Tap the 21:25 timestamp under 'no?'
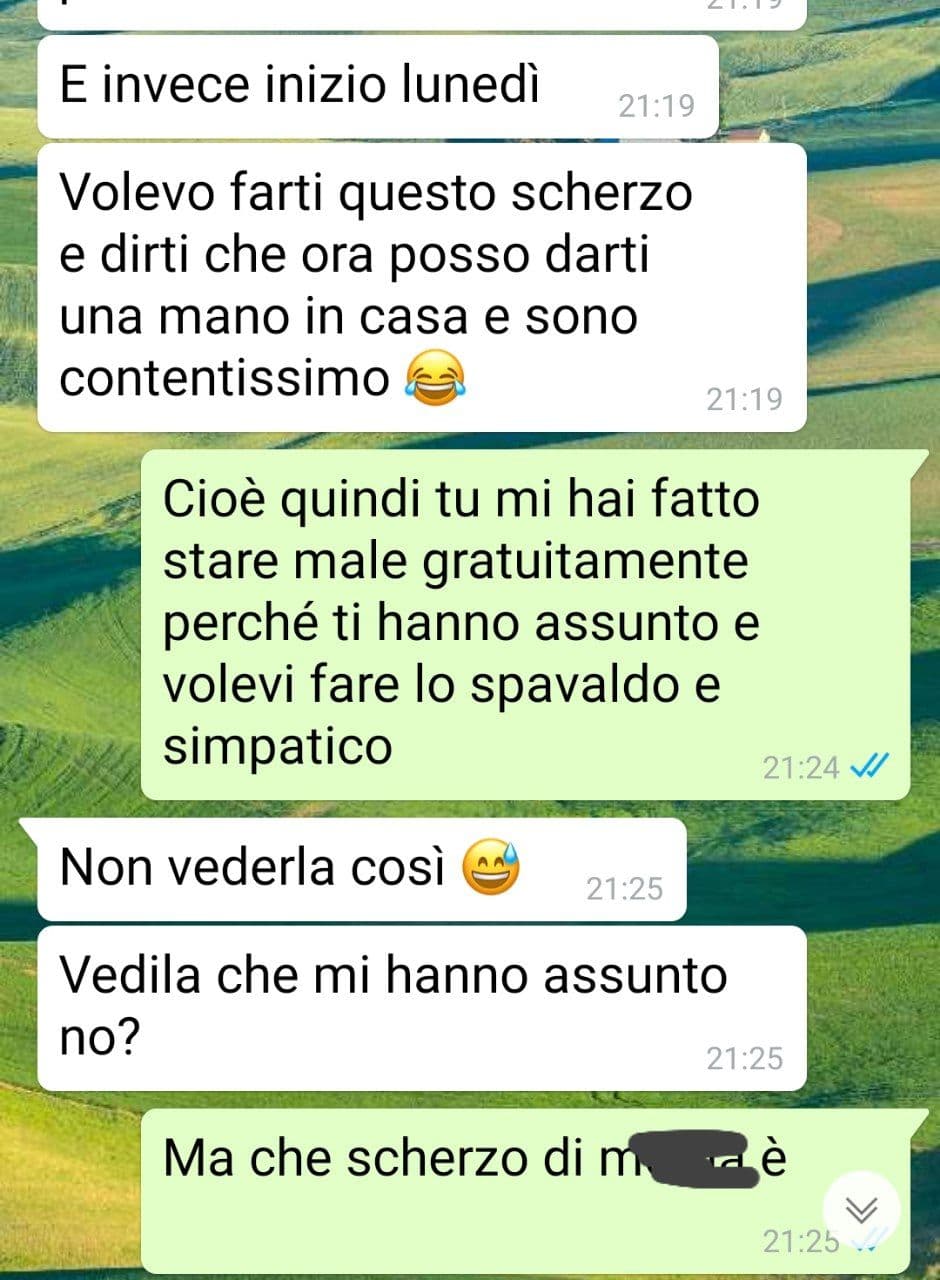Screen dimensions: 940x1280 (x=745, y=1058)
